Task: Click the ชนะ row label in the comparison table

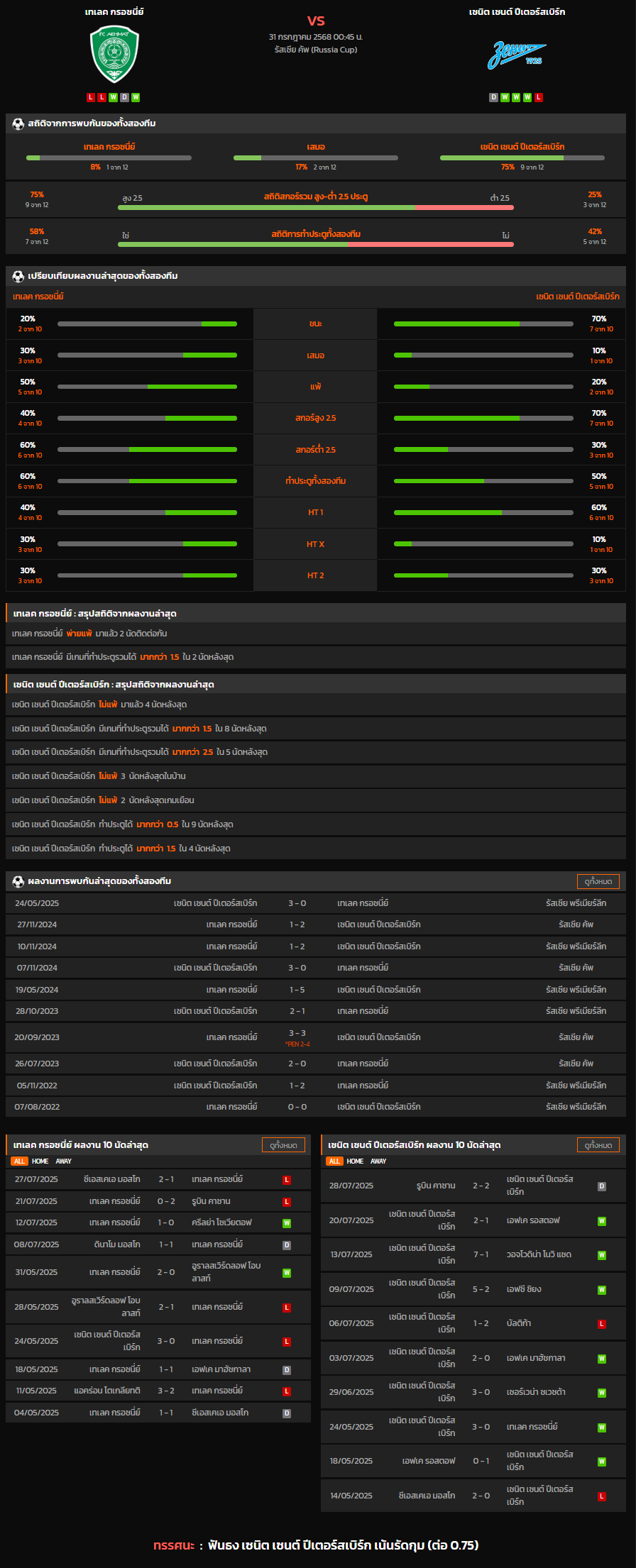Action: [316, 324]
